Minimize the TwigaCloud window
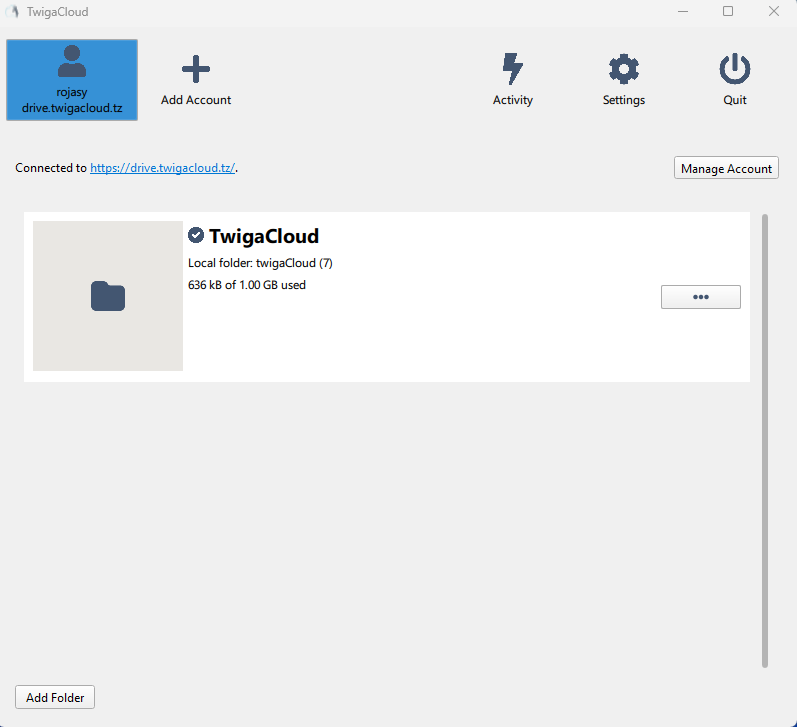This screenshot has height=727, width=797. tap(683, 11)
